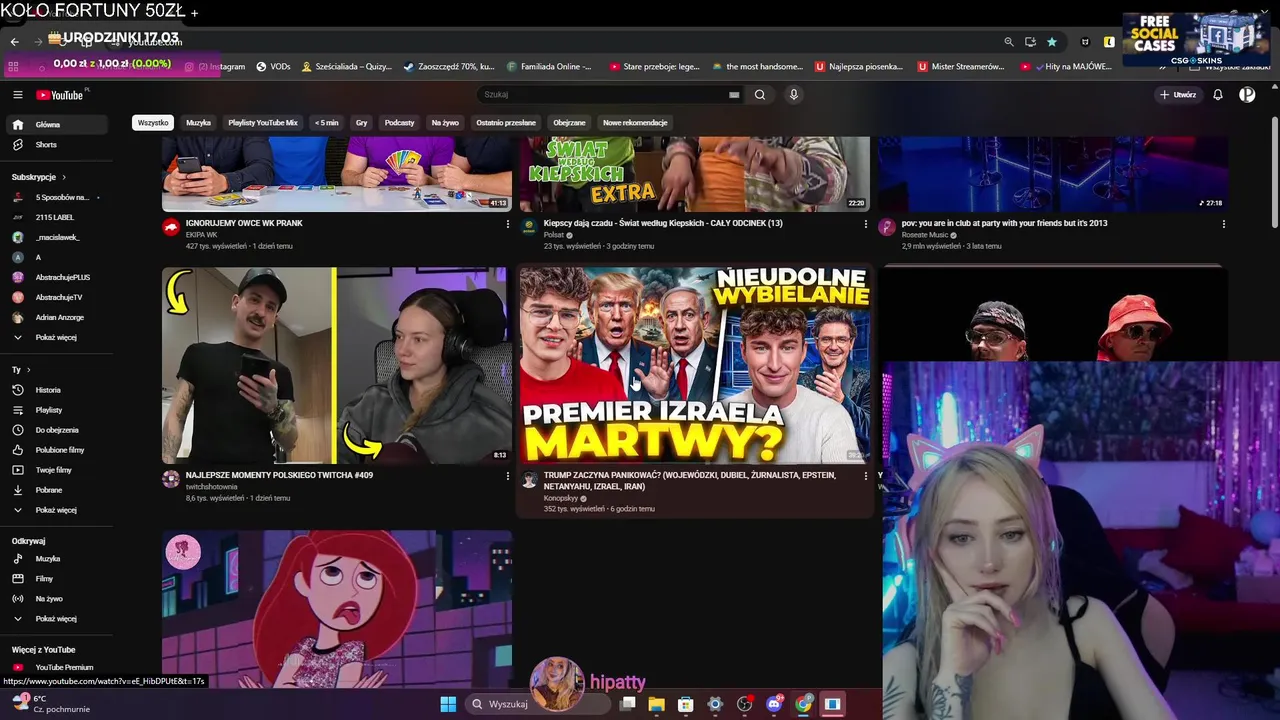Screen dimensions: 1280x720
Task: Open subscription 2115 LABEL
Action: 56,217
